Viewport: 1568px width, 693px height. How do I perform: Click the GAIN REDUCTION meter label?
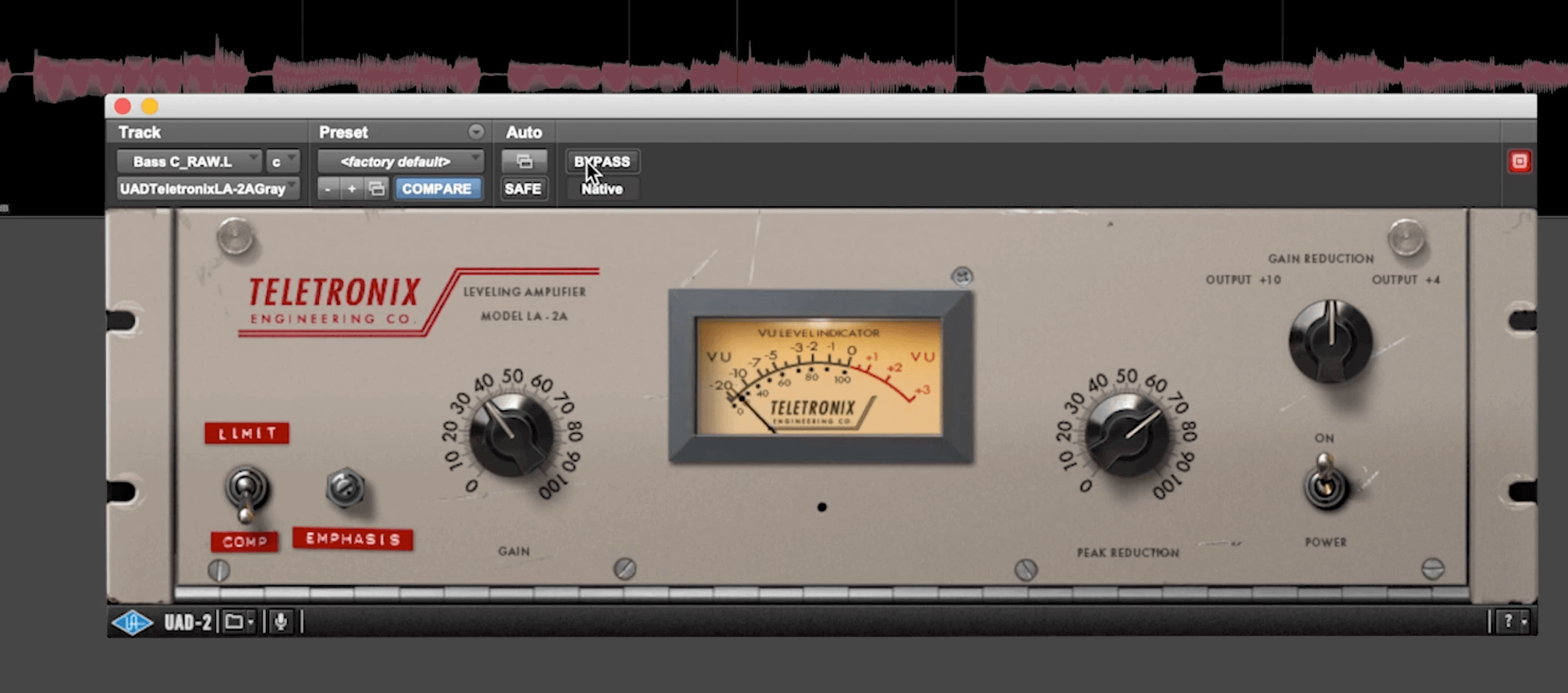(1321, 259)
